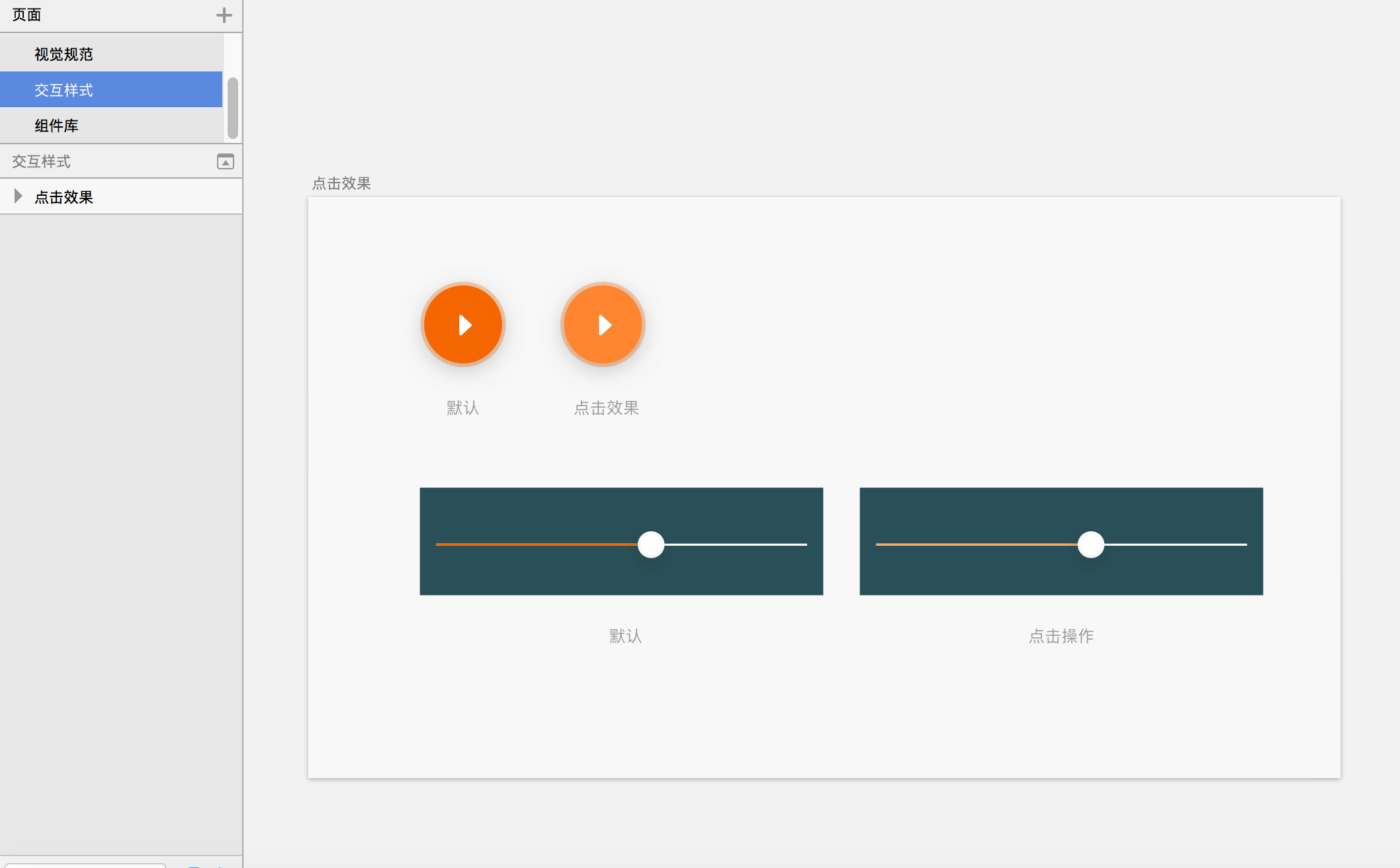Select the 视觉规范 page

64,54
